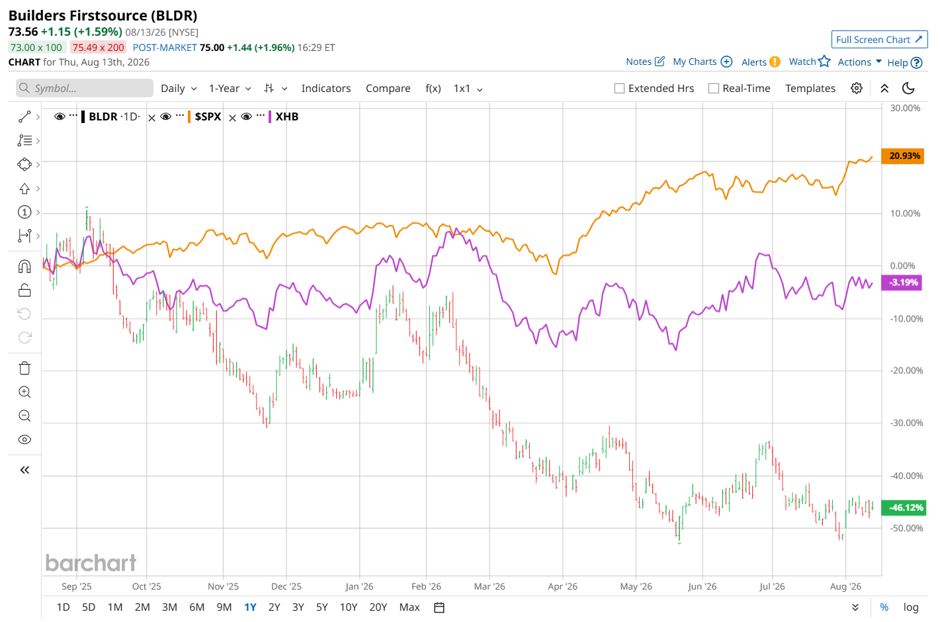Click the Full Screen Chart button

(x=879, y=40)
